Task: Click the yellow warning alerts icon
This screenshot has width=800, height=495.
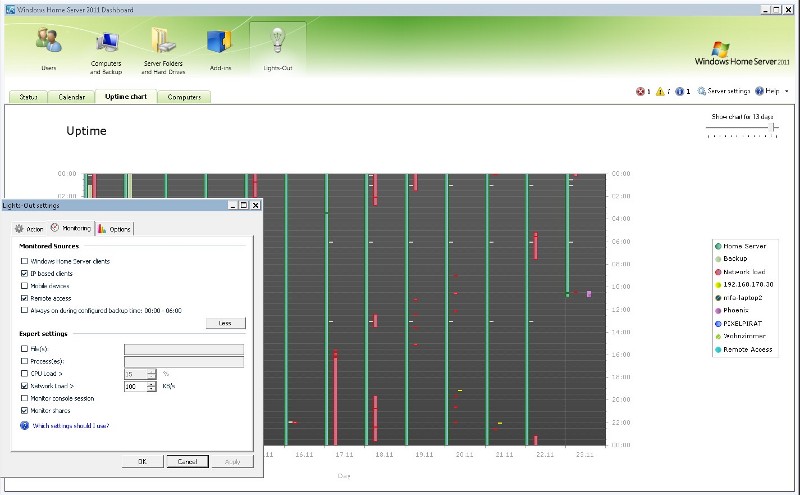Action: 660,91
